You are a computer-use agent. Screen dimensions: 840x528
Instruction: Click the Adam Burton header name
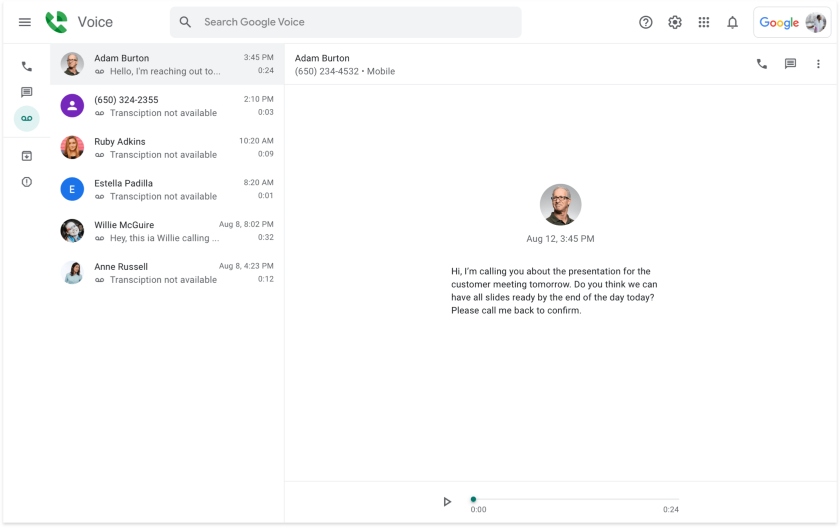(x=322, y=58)
